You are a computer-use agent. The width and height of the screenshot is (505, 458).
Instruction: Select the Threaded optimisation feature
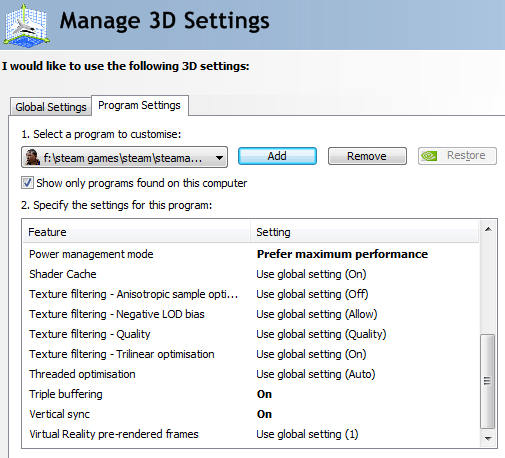point(82,374)
